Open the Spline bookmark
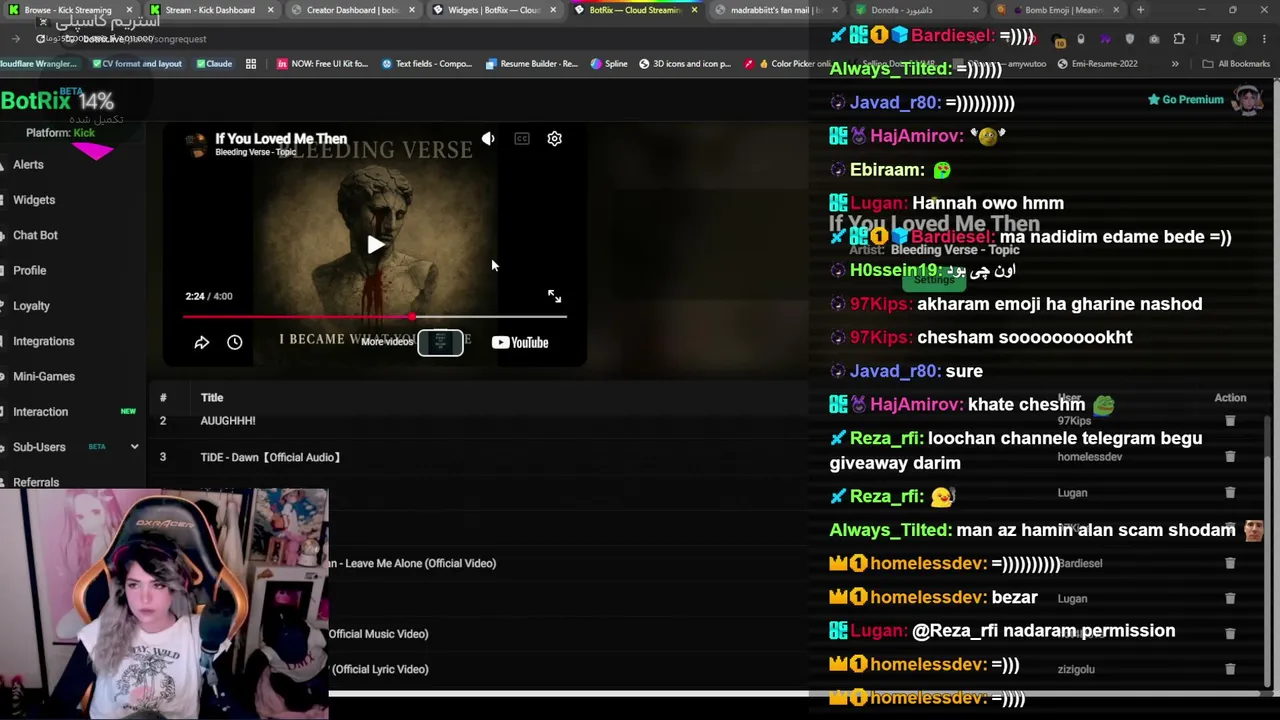1280x720 pixels. 609,64
